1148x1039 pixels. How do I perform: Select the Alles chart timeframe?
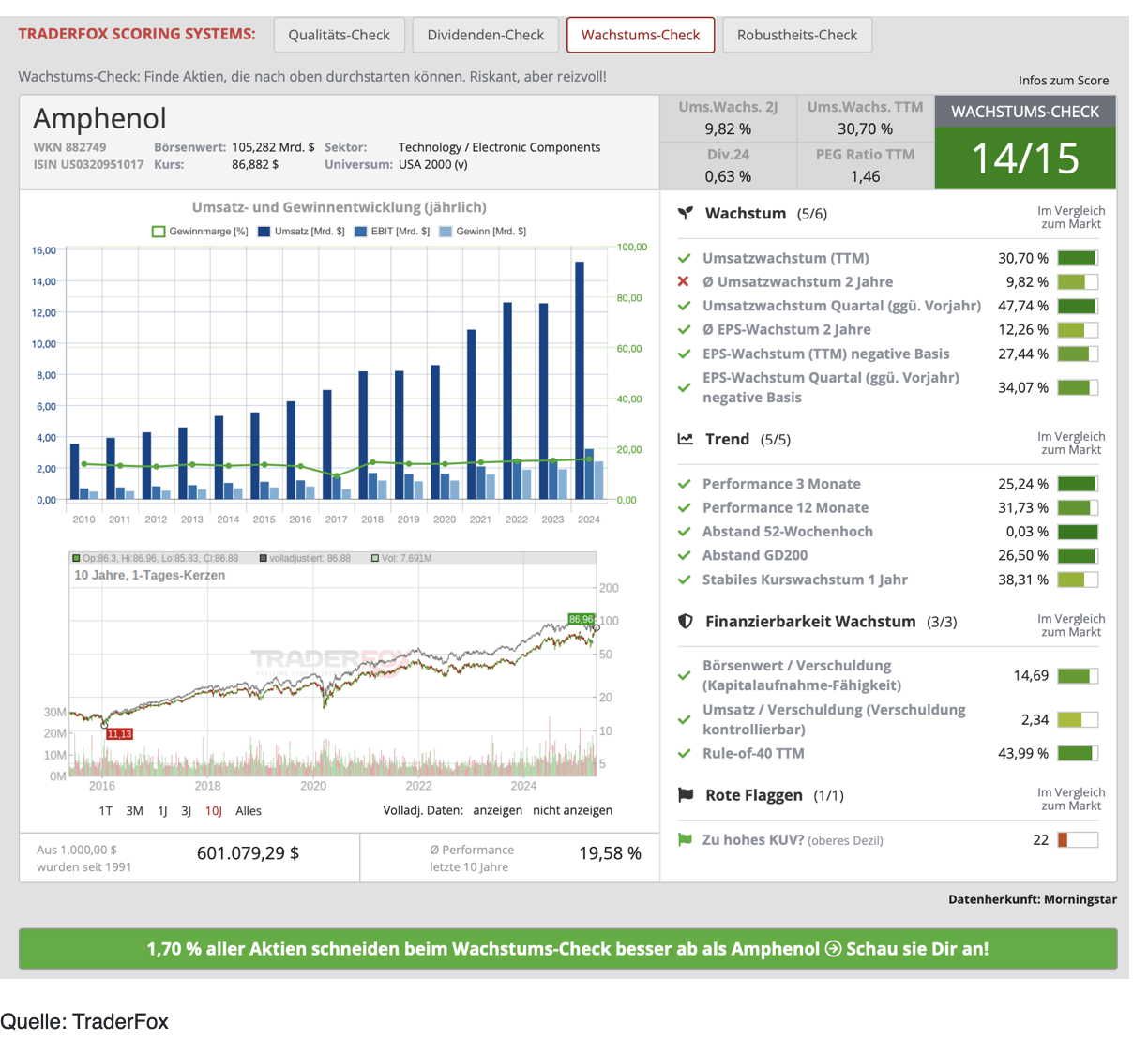click(x=249, y=810)
